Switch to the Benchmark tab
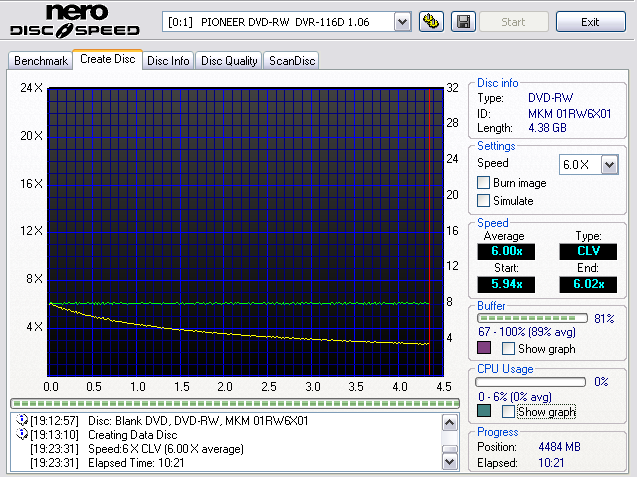 click(x=40, y=61)
